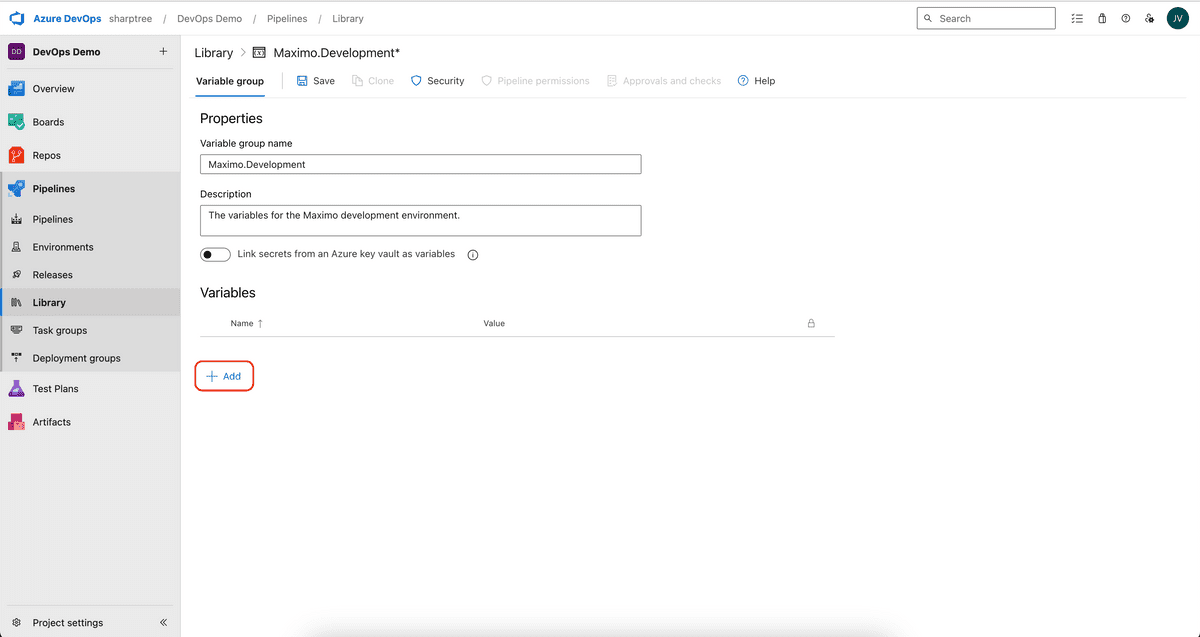Open Security for this variable group
This screenshot has height=637, width=1200.
(x=437, y=81)
